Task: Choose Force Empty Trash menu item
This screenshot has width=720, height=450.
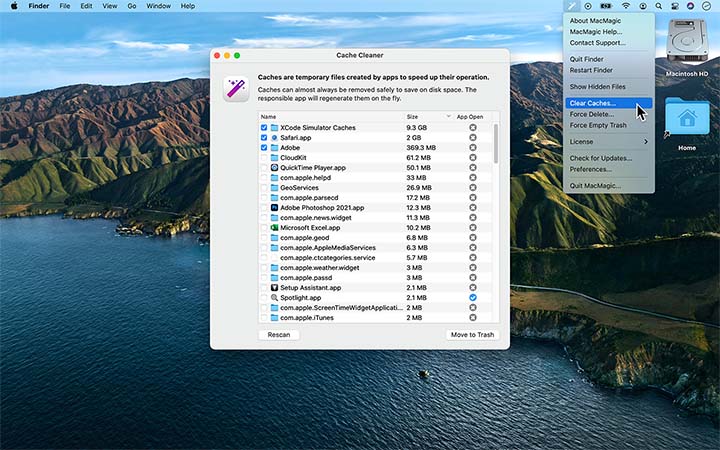Action: 598,125
